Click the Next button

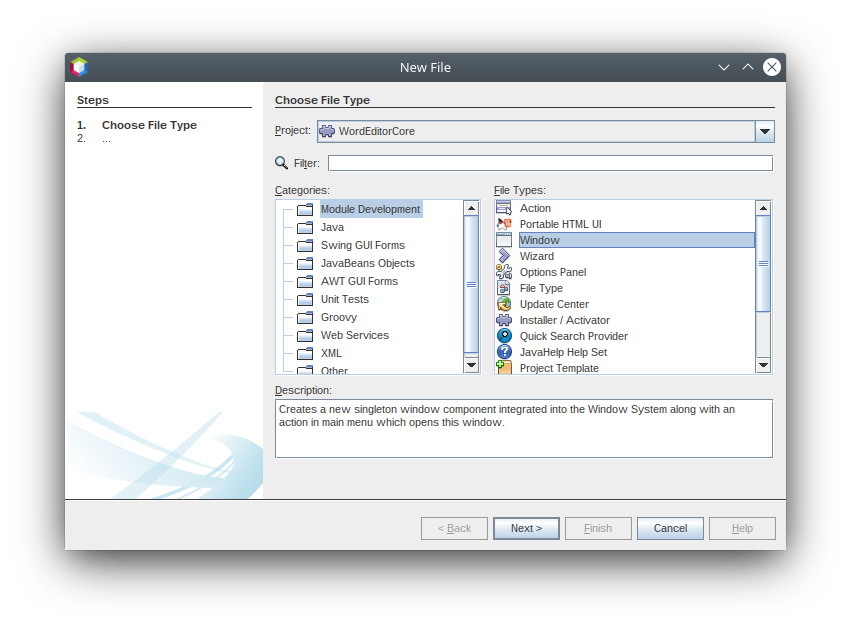click(526, 528)
